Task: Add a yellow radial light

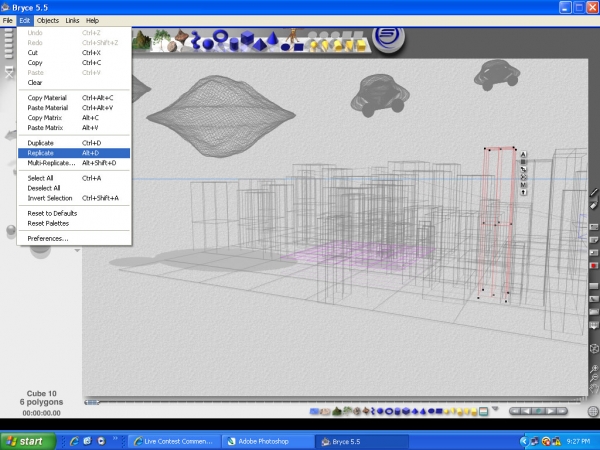Action: coord(314,46)
